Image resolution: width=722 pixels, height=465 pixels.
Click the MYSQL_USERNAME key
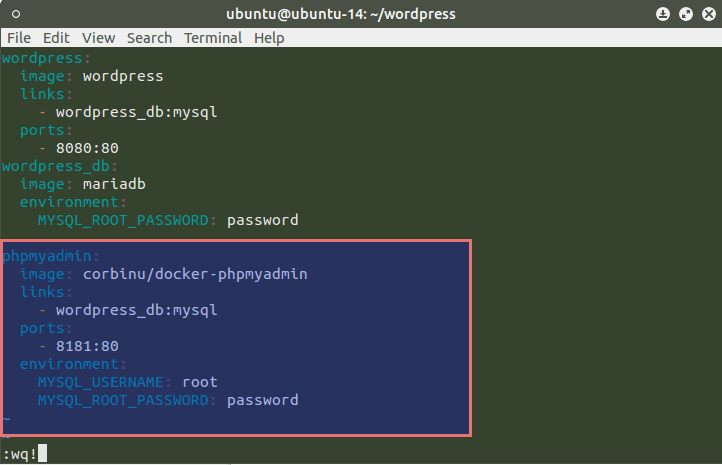104,382
